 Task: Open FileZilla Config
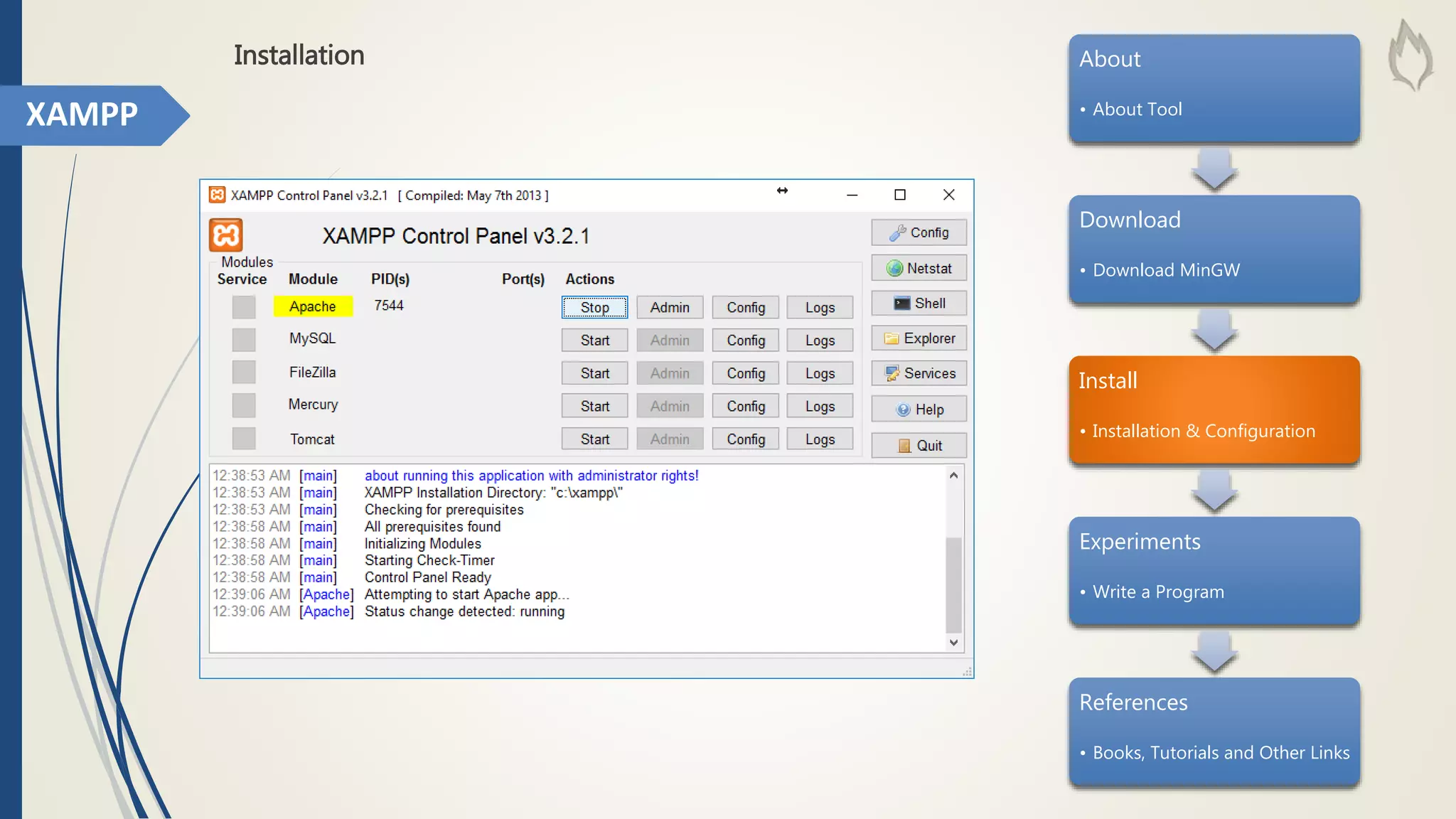point(746,373)
